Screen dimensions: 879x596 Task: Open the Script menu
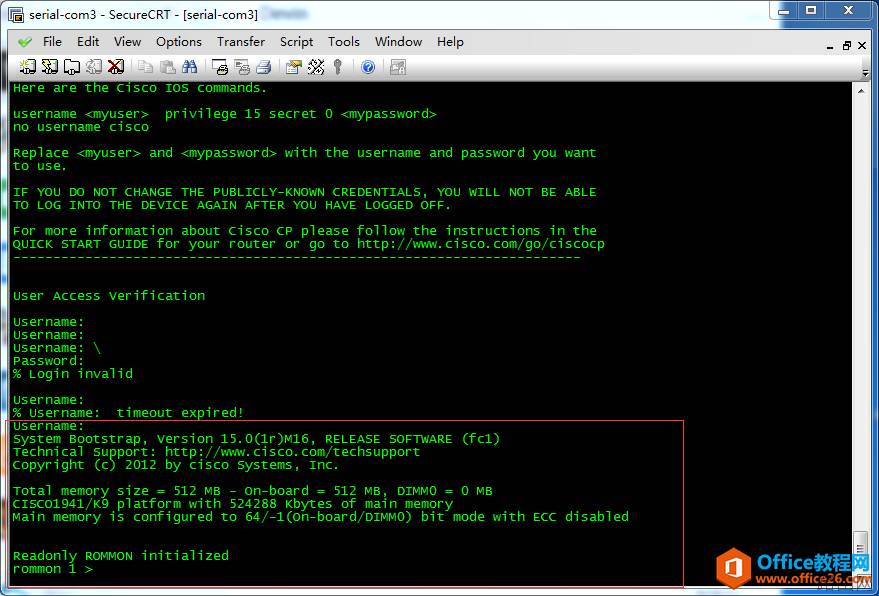(x=297, y=41)
